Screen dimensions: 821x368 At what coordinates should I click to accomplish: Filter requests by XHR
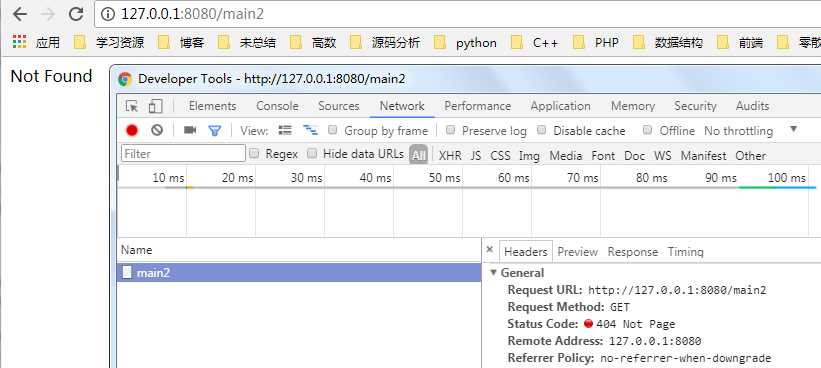450,155
